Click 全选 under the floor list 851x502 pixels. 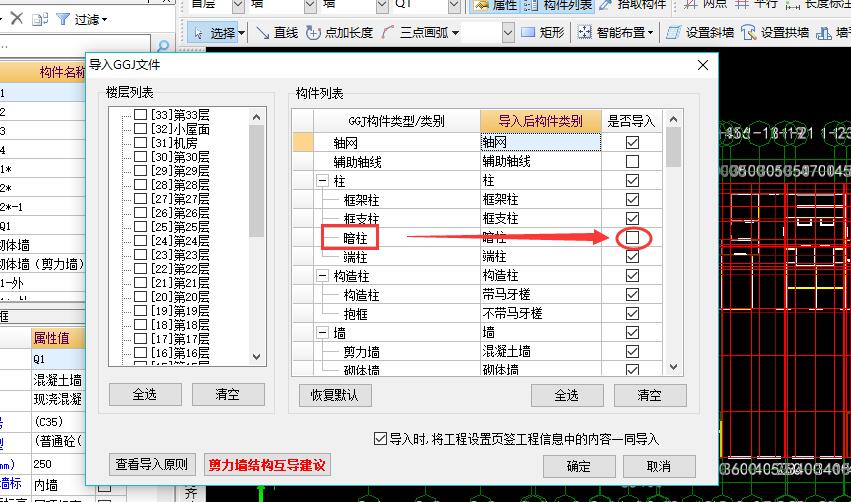pos(145,395)
